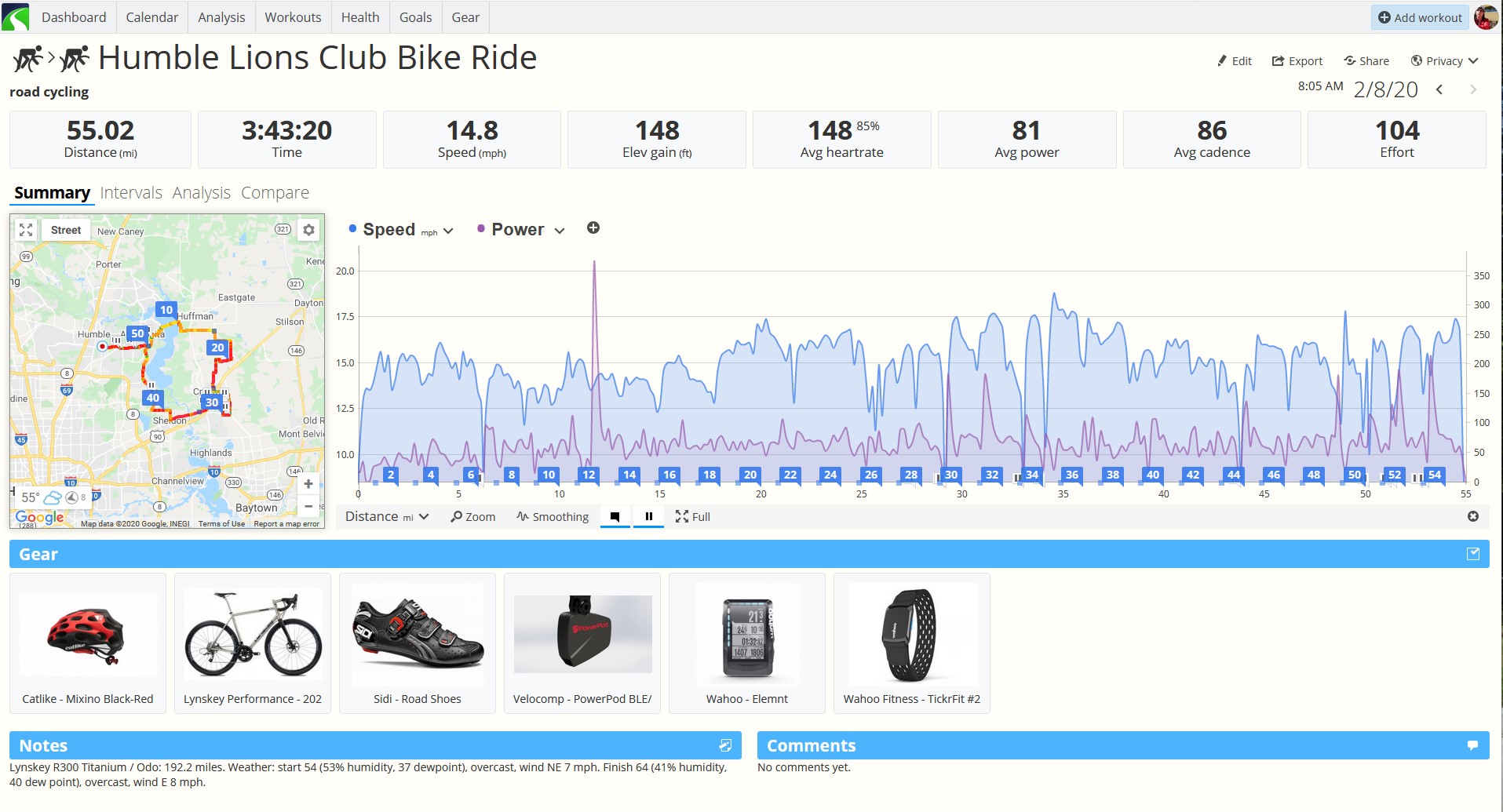Add another chart metric with plus icon
This screenshot has width=1503, height=812.
593,228
